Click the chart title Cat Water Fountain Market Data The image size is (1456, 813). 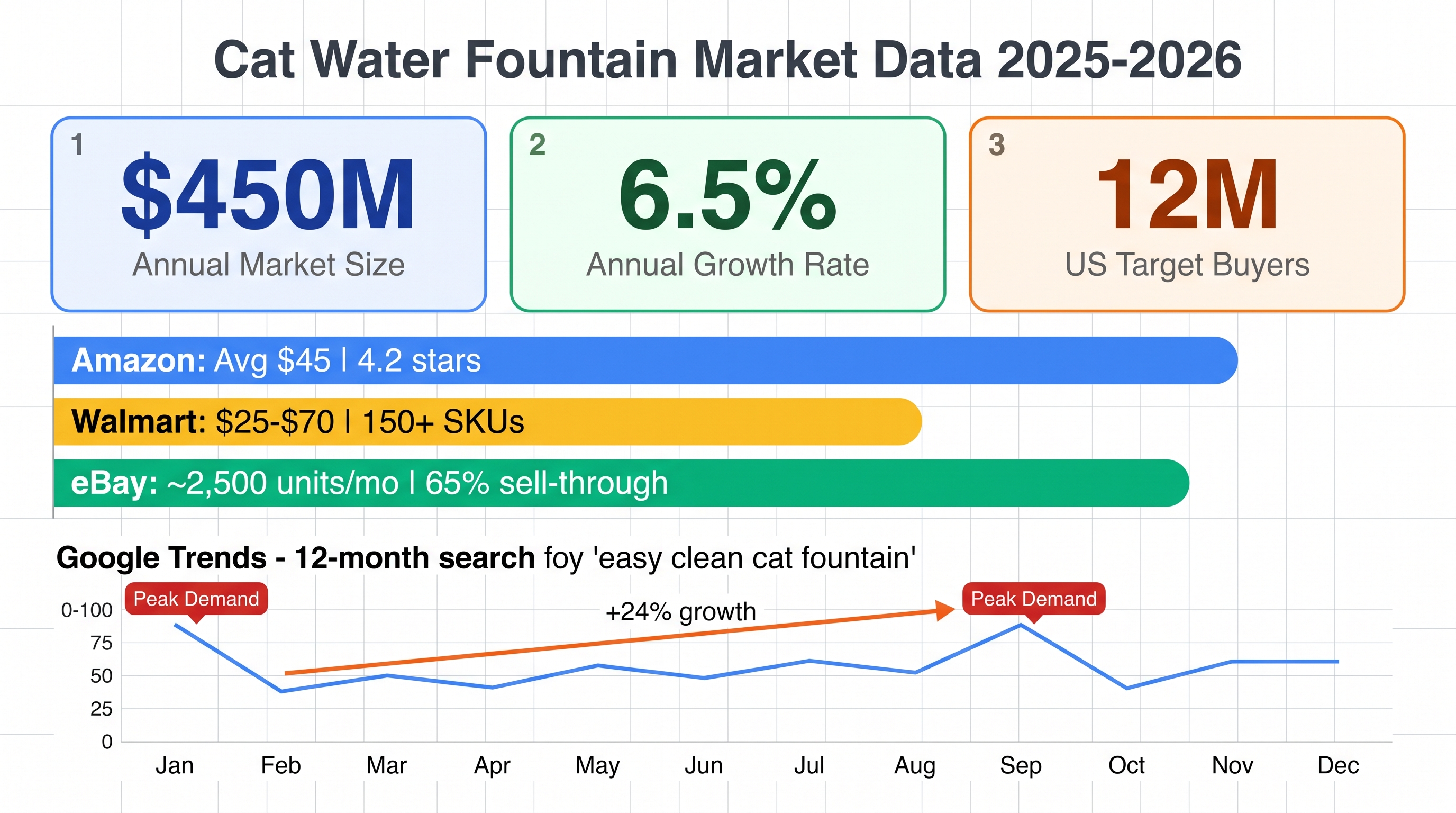tap(727, 60)
